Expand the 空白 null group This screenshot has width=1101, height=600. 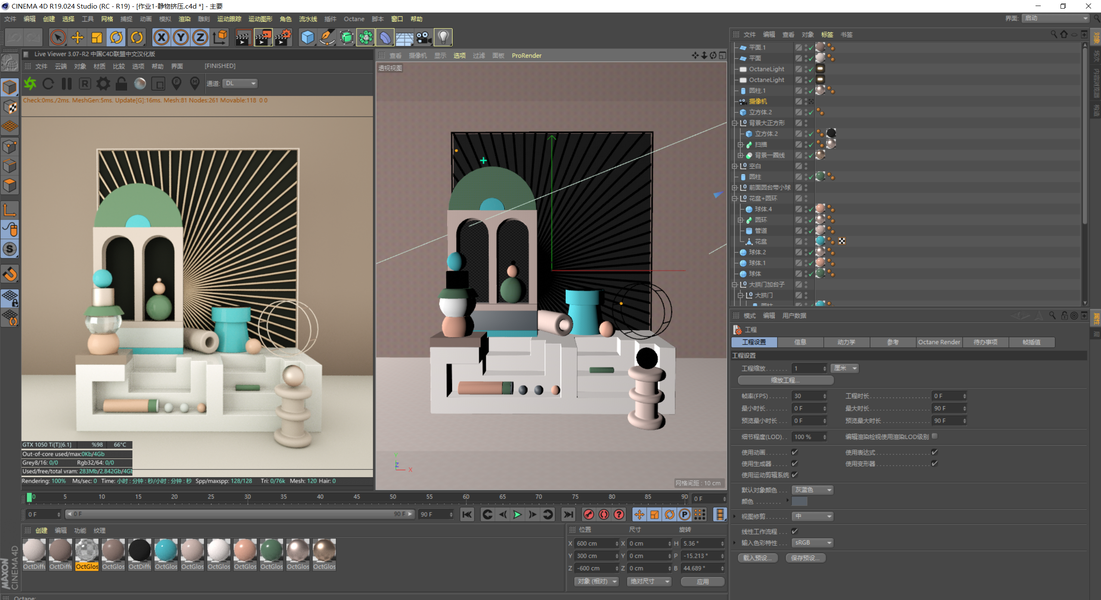[x=735, y=166]
